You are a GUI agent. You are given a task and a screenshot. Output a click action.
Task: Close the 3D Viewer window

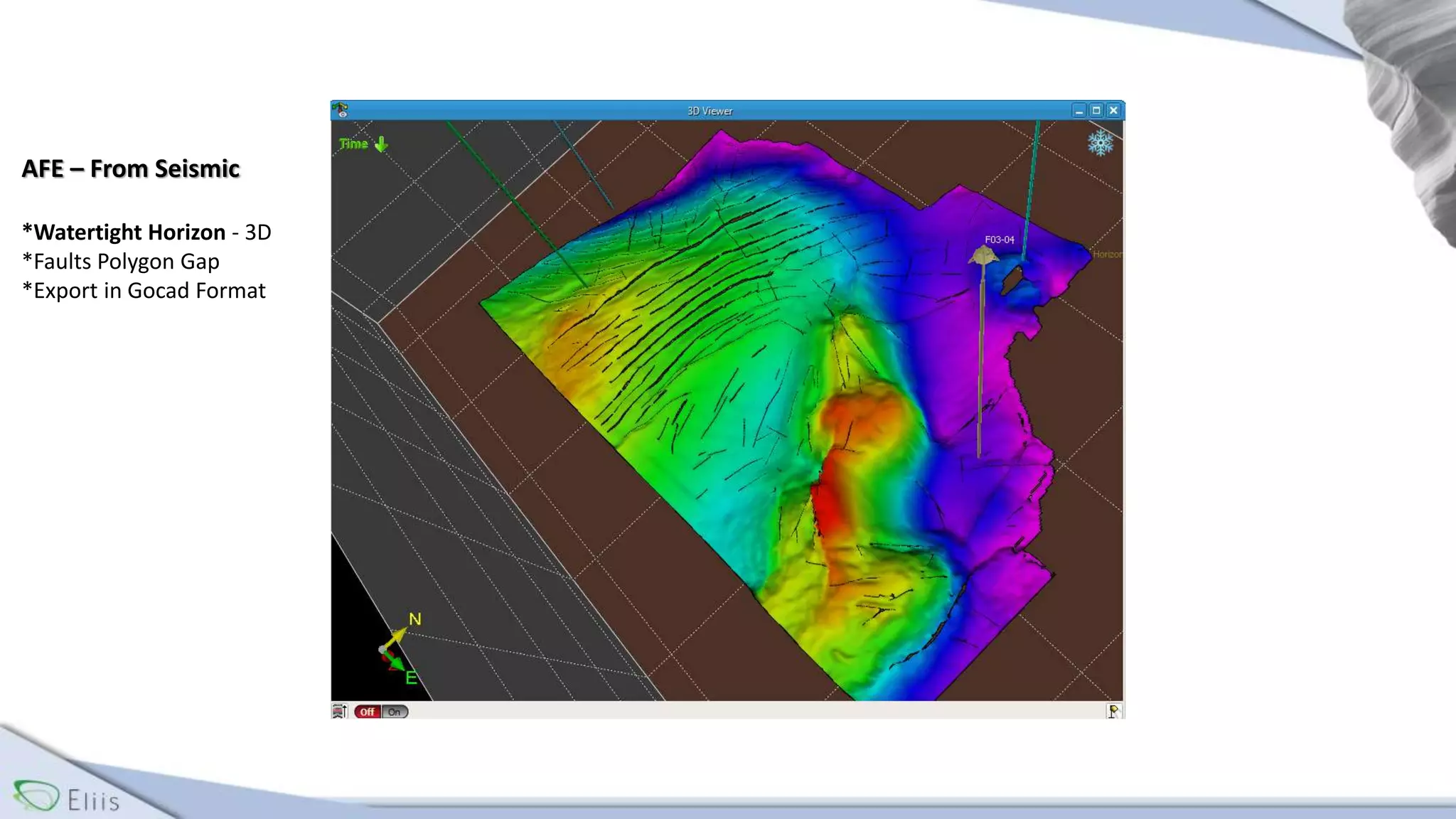point(1113,110)
